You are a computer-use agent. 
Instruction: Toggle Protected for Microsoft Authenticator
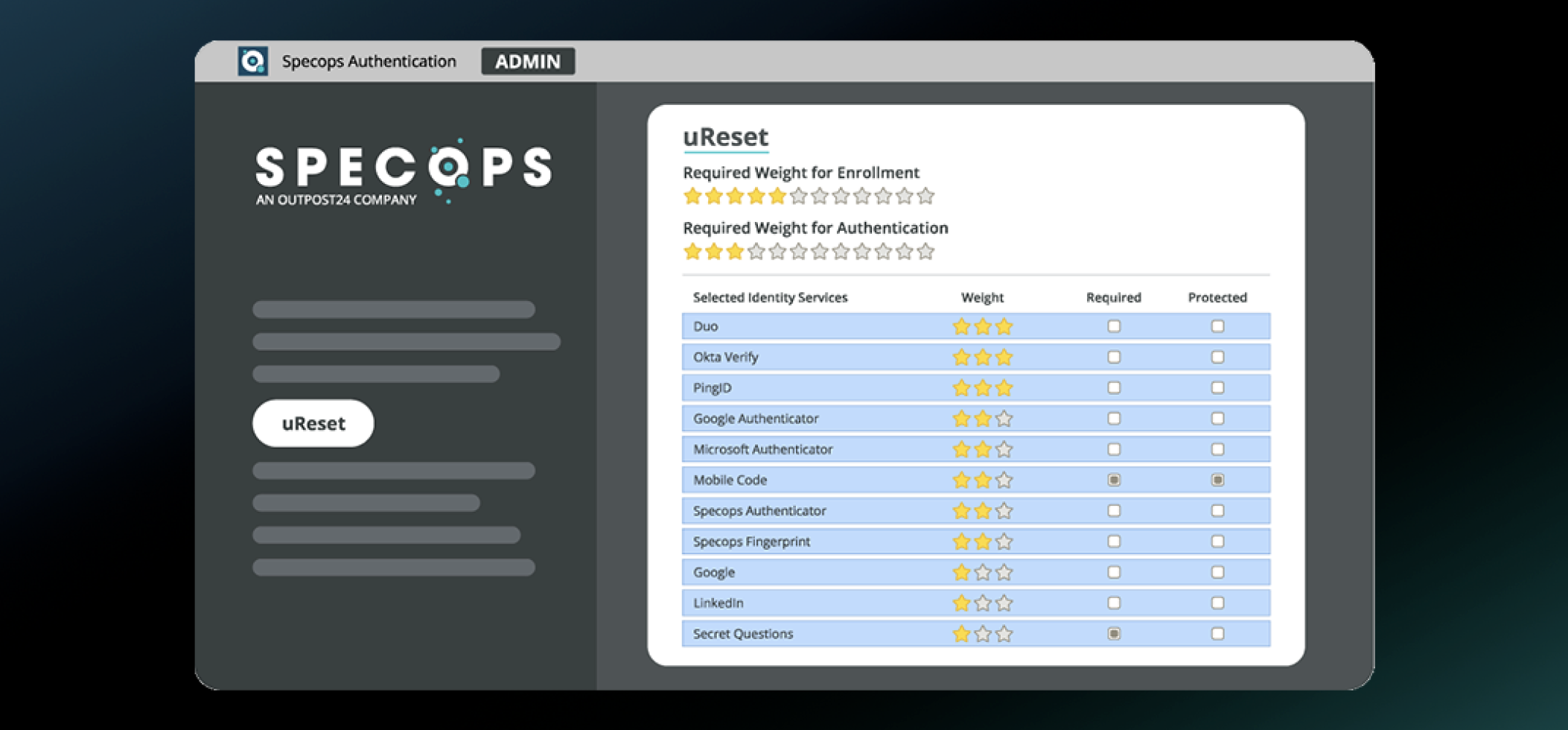(x=1217, y=449)
